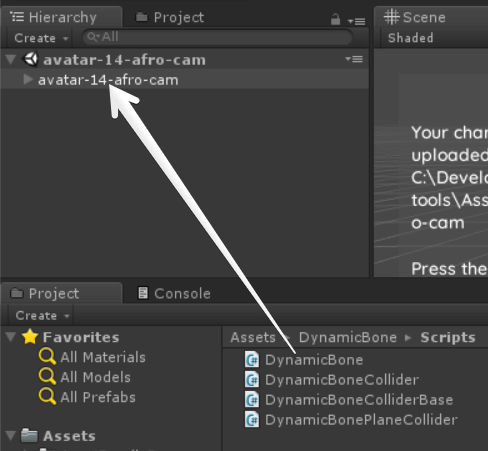Collapse the avatar-14-afro-cam scene root
The width and height of the screenshot is (488, 451).
point(11,59)
